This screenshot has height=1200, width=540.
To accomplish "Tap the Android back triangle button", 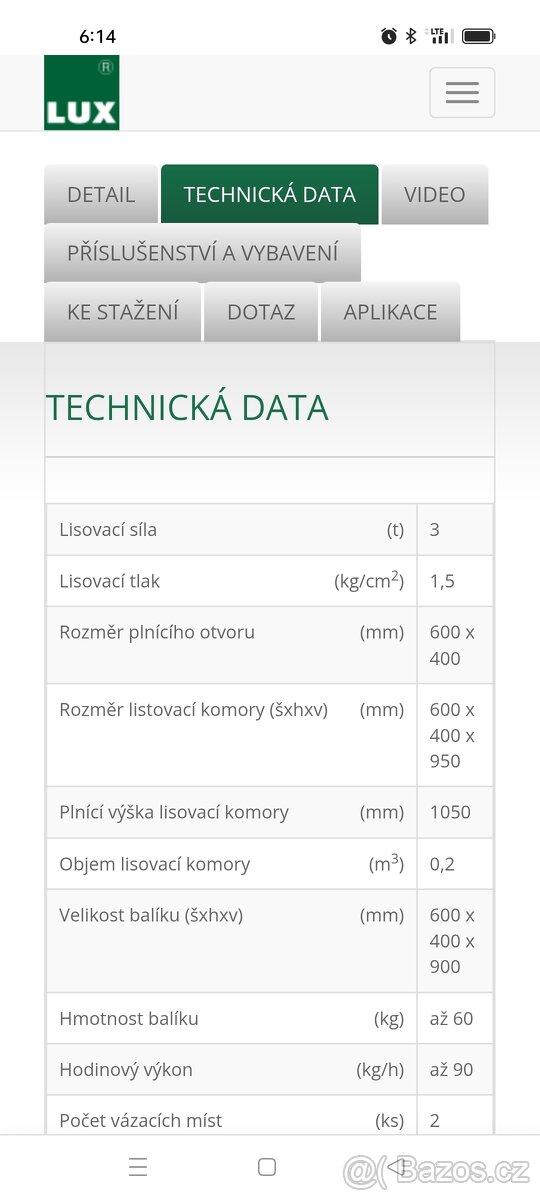I will 398,1167.
